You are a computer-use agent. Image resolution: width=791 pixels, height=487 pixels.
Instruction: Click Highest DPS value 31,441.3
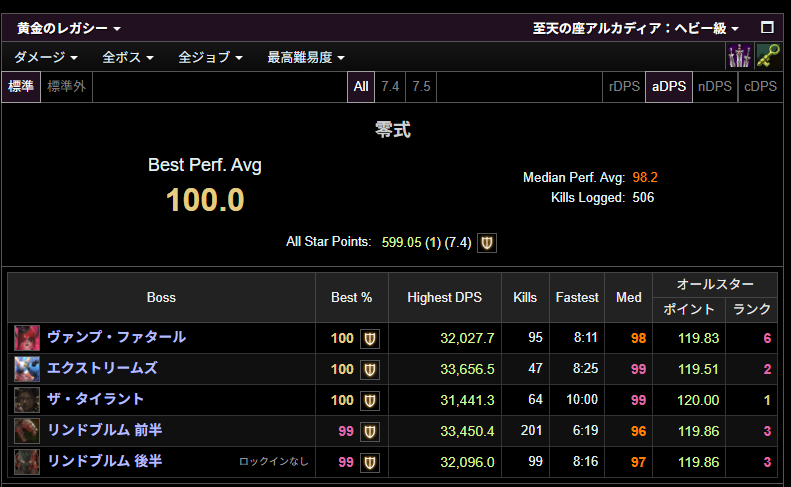point(467,400)
